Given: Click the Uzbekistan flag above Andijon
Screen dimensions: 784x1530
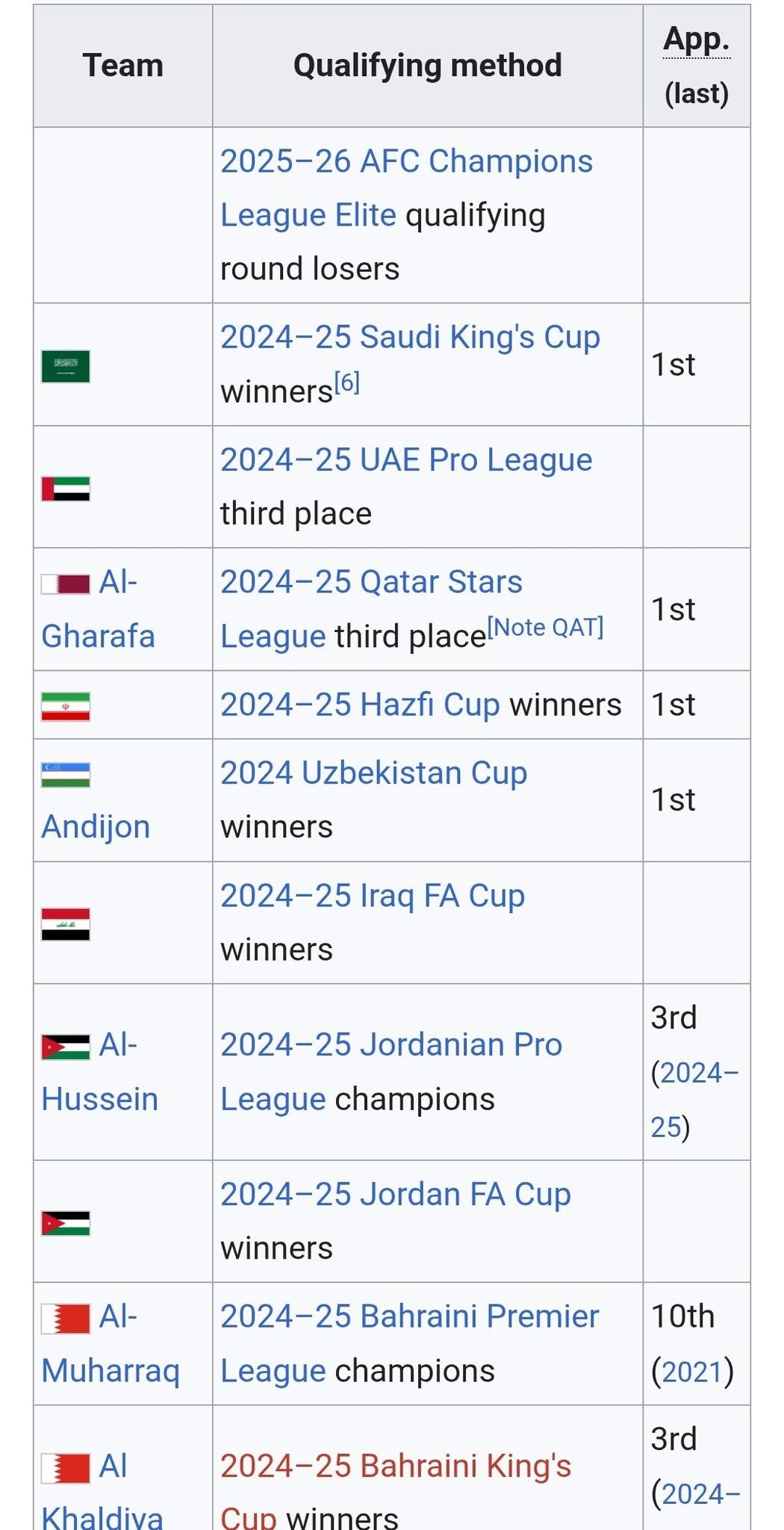Looking at the screenshot, I should [x=66, y=775].
